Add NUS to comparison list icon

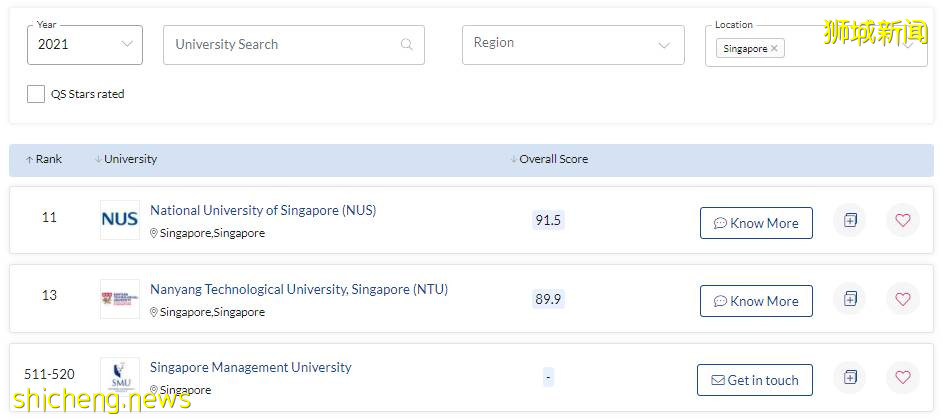pyautogui.click(x=850, y=221)
